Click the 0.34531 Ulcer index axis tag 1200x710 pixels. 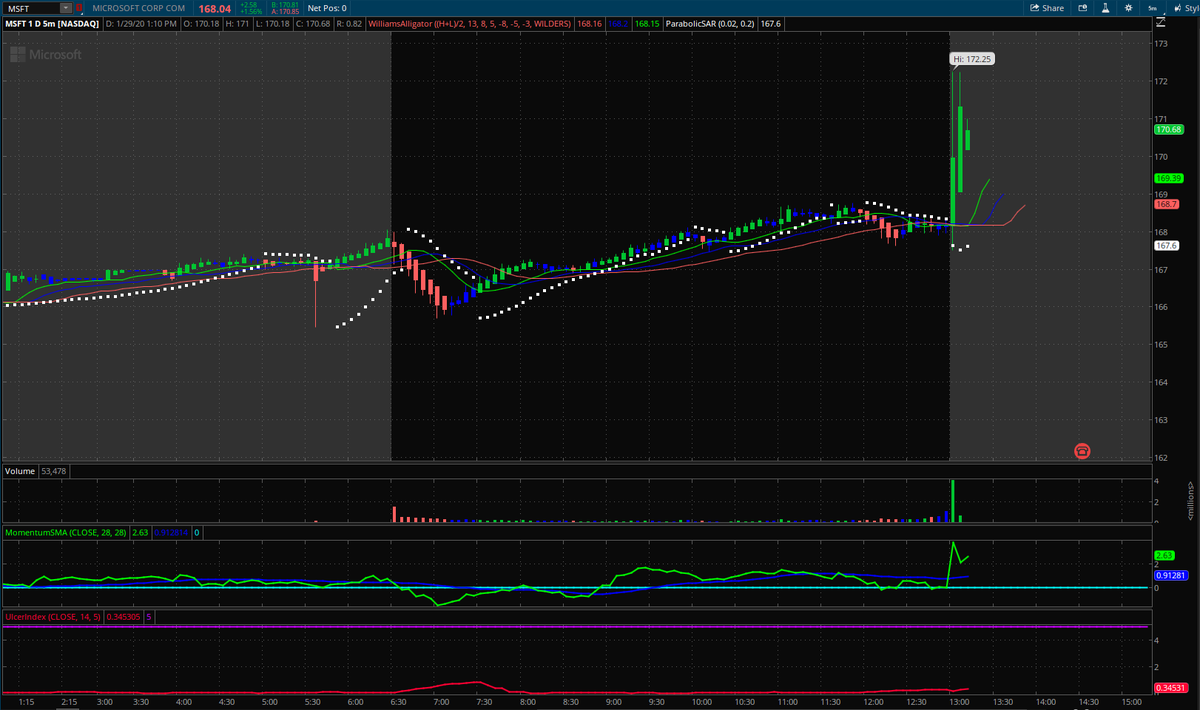pyautogui.click(x=1170, y=687)
